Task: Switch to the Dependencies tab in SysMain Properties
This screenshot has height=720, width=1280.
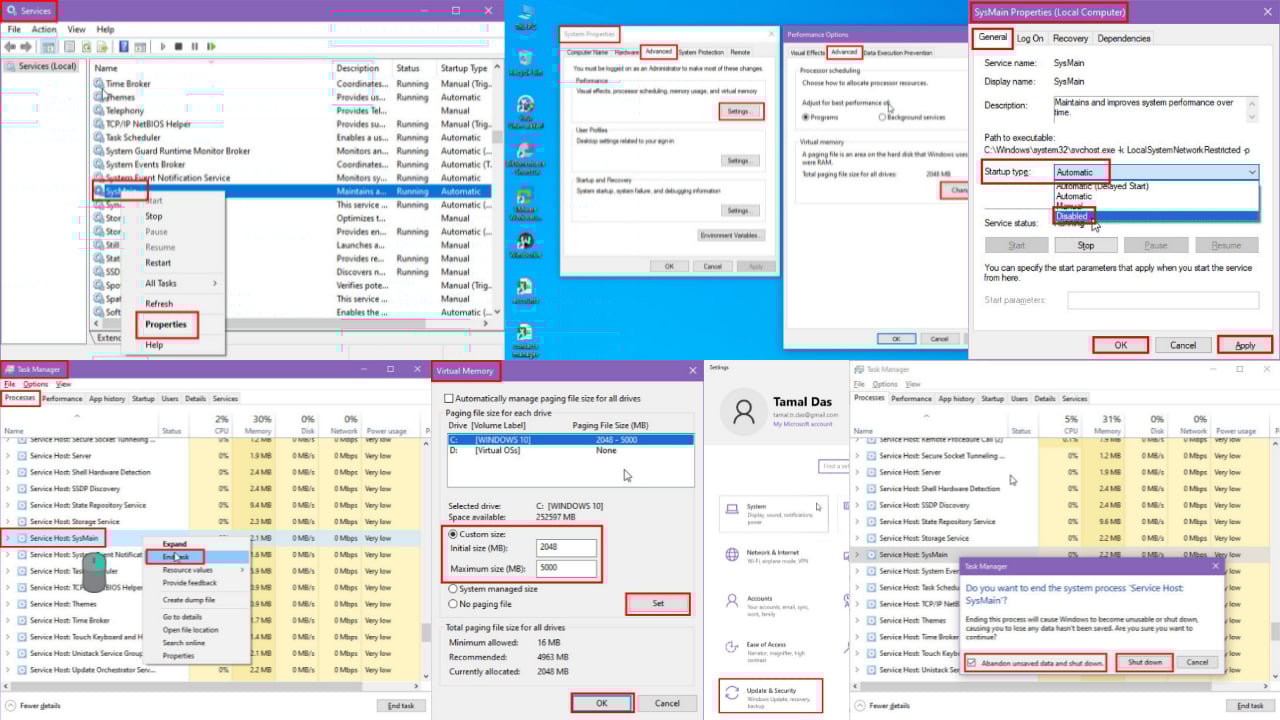Action: 1123,38
